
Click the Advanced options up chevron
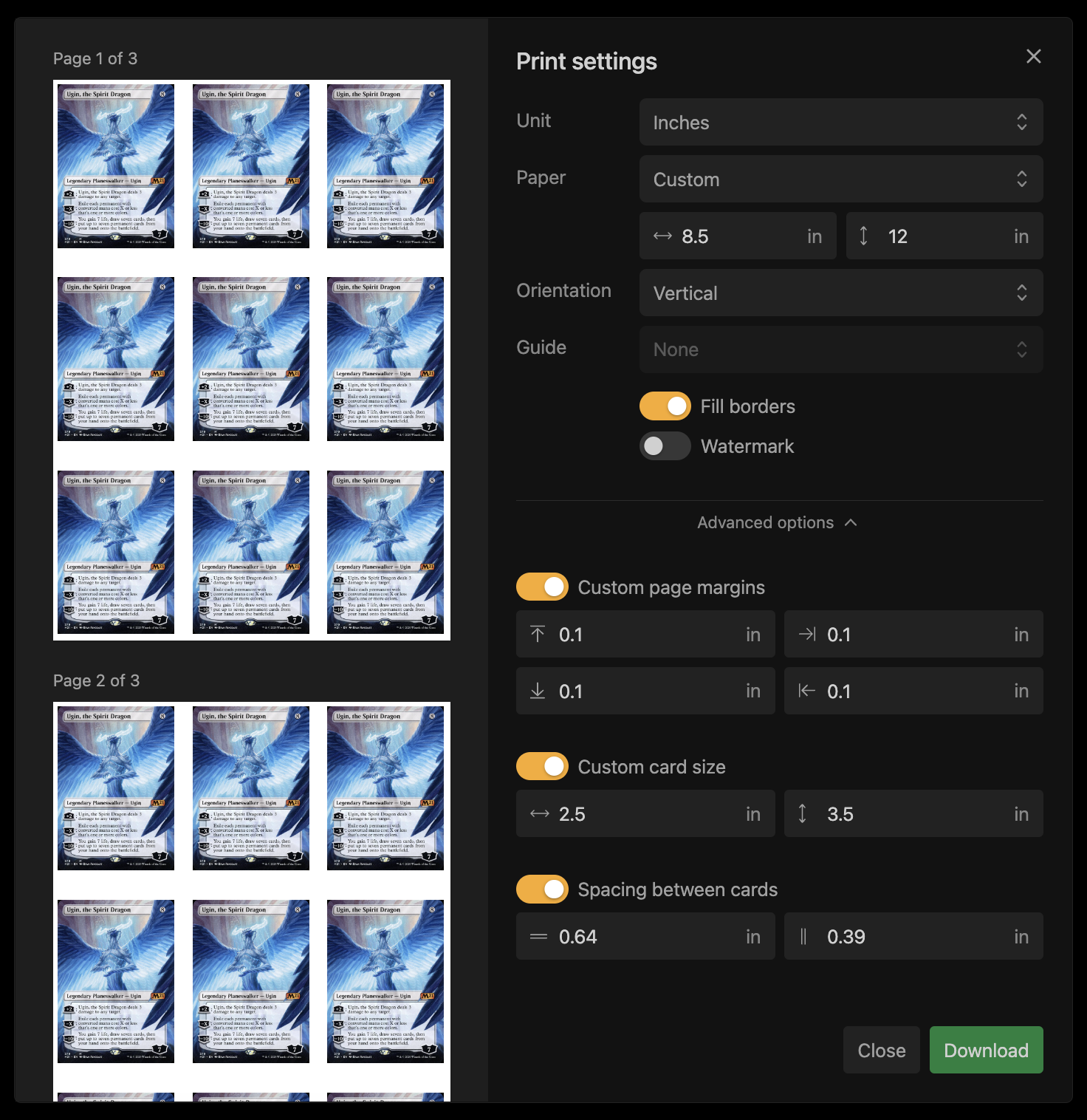[851, 522]
